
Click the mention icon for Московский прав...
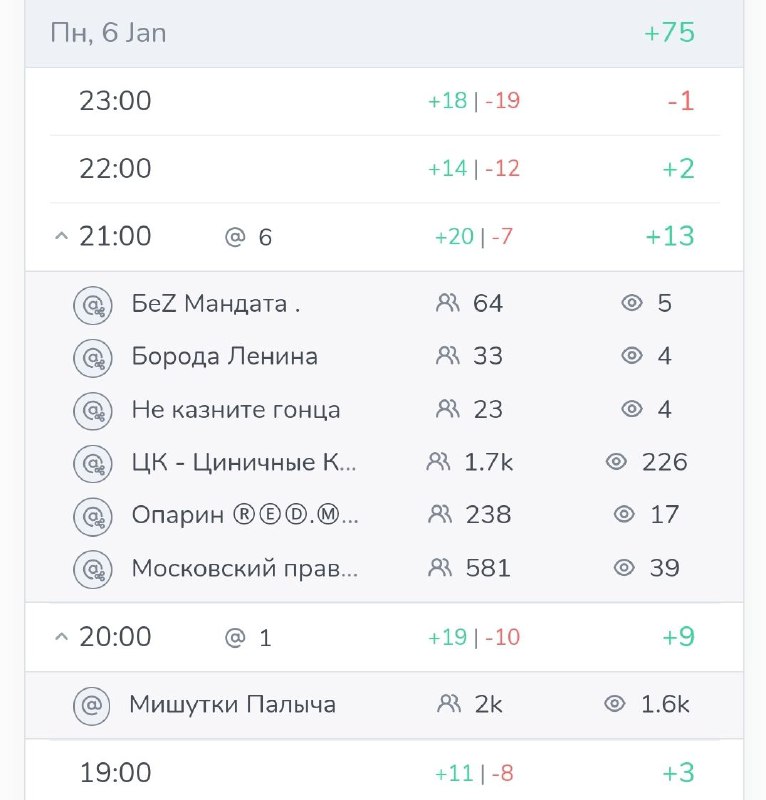tap(92, 569)
